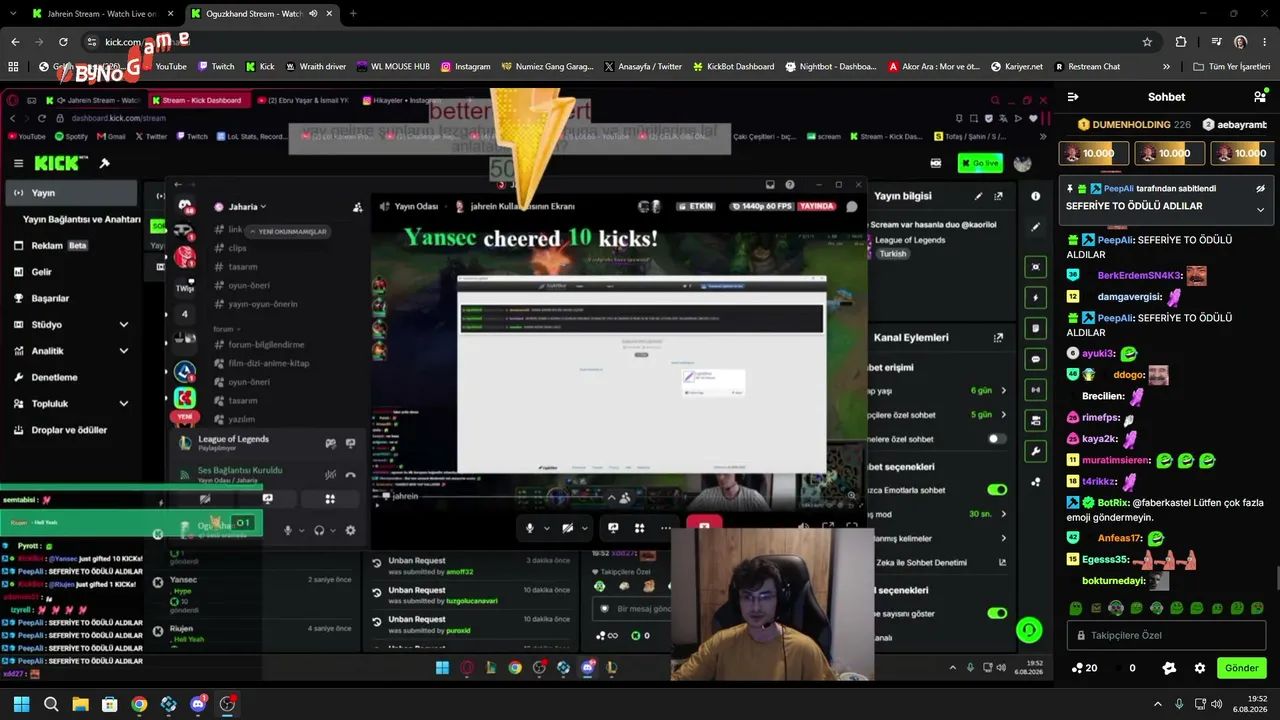Open Discord call activities grid icon
Viewport: 1280px width, 720px height.
[x=640, y=528]
